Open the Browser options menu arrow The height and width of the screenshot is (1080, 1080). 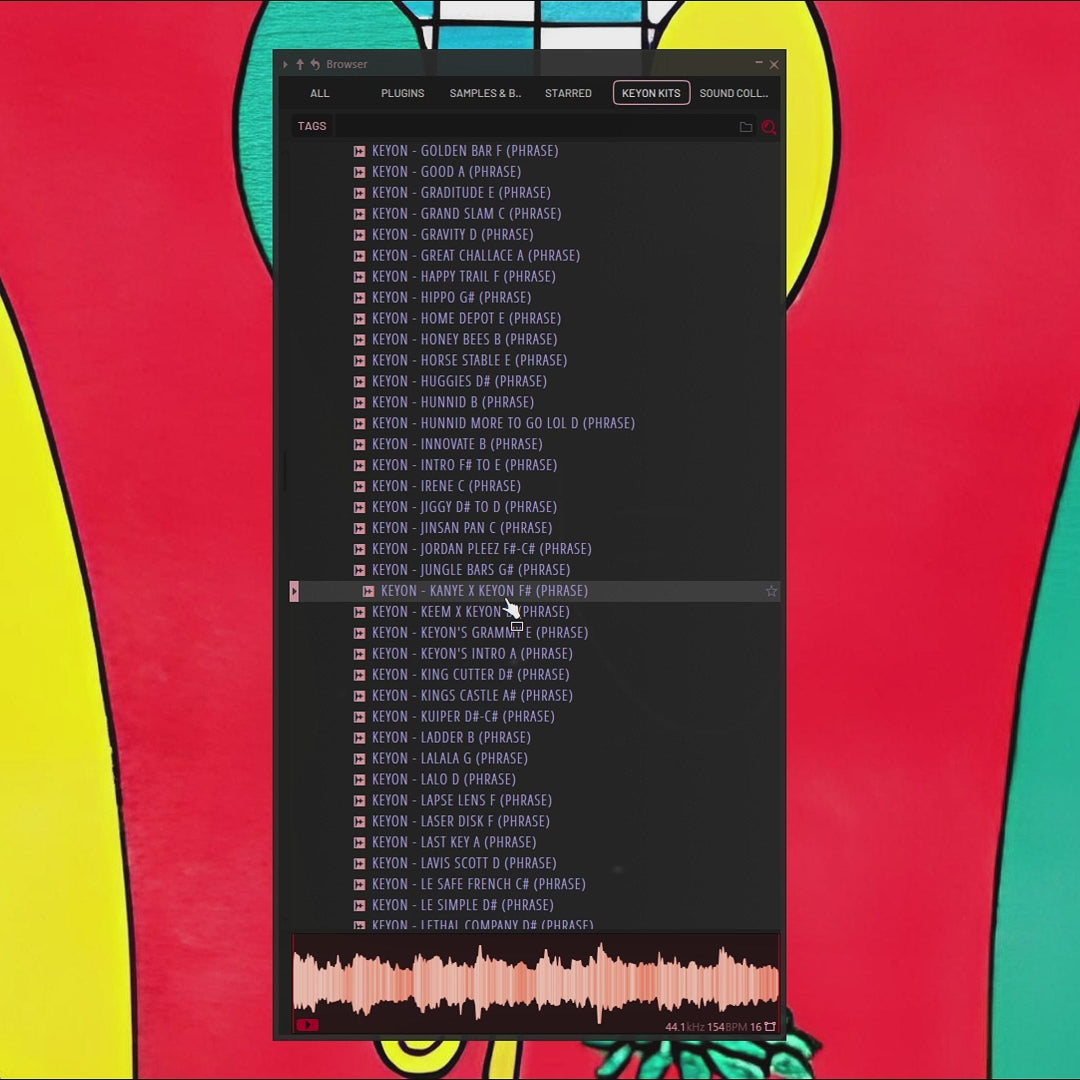pos(285,65)
